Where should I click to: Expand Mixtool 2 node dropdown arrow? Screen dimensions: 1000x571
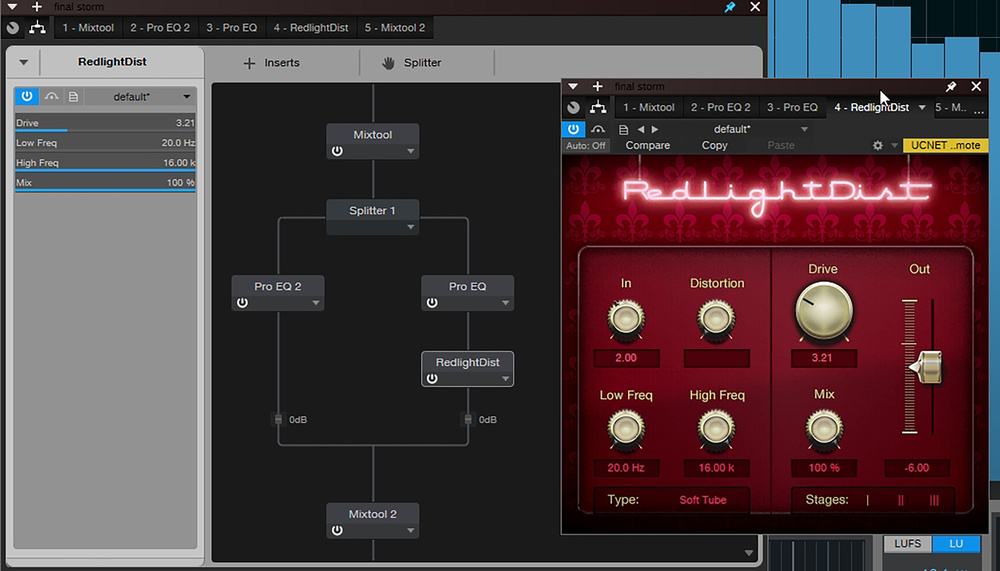pyautogui.click(x=411, y=530)
